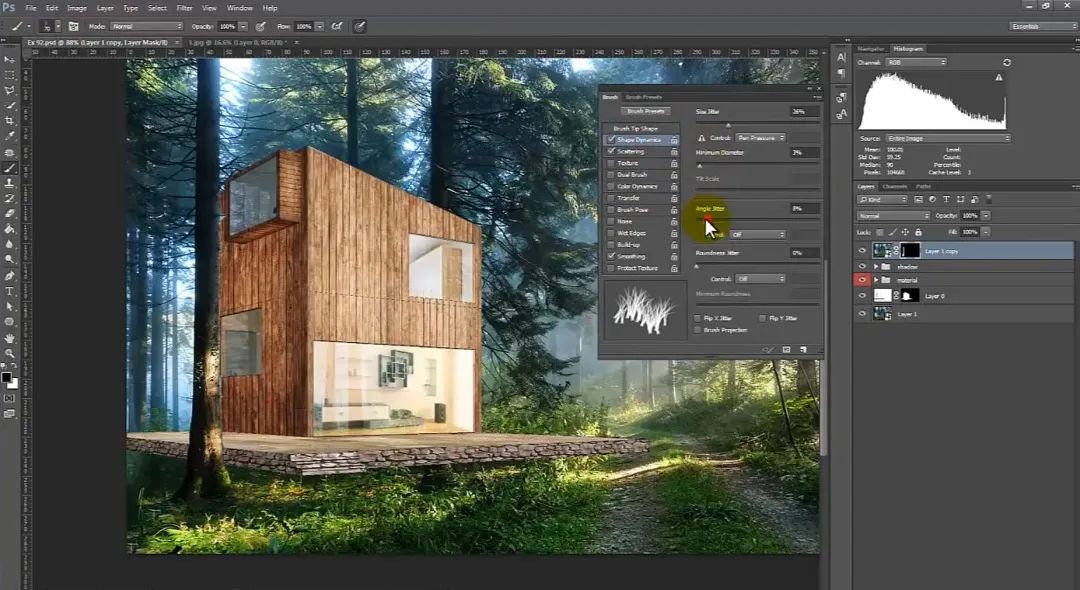Switch to the Channels tab
This screenshot has width=1080, height=590.
coord(895,186)
